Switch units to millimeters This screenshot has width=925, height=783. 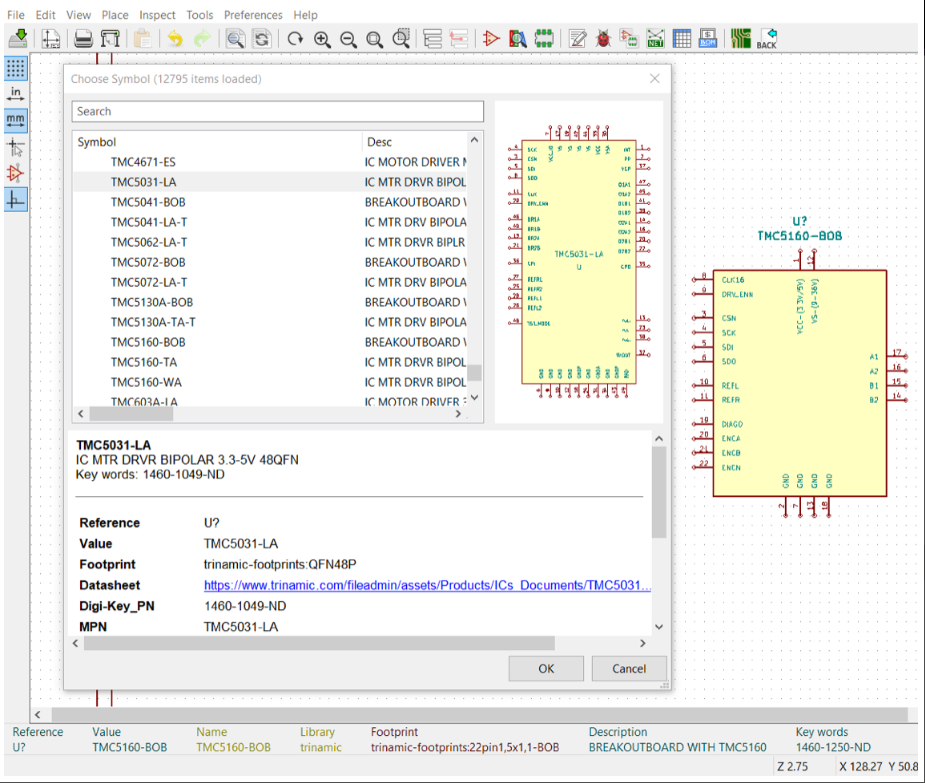click(15, 120)
